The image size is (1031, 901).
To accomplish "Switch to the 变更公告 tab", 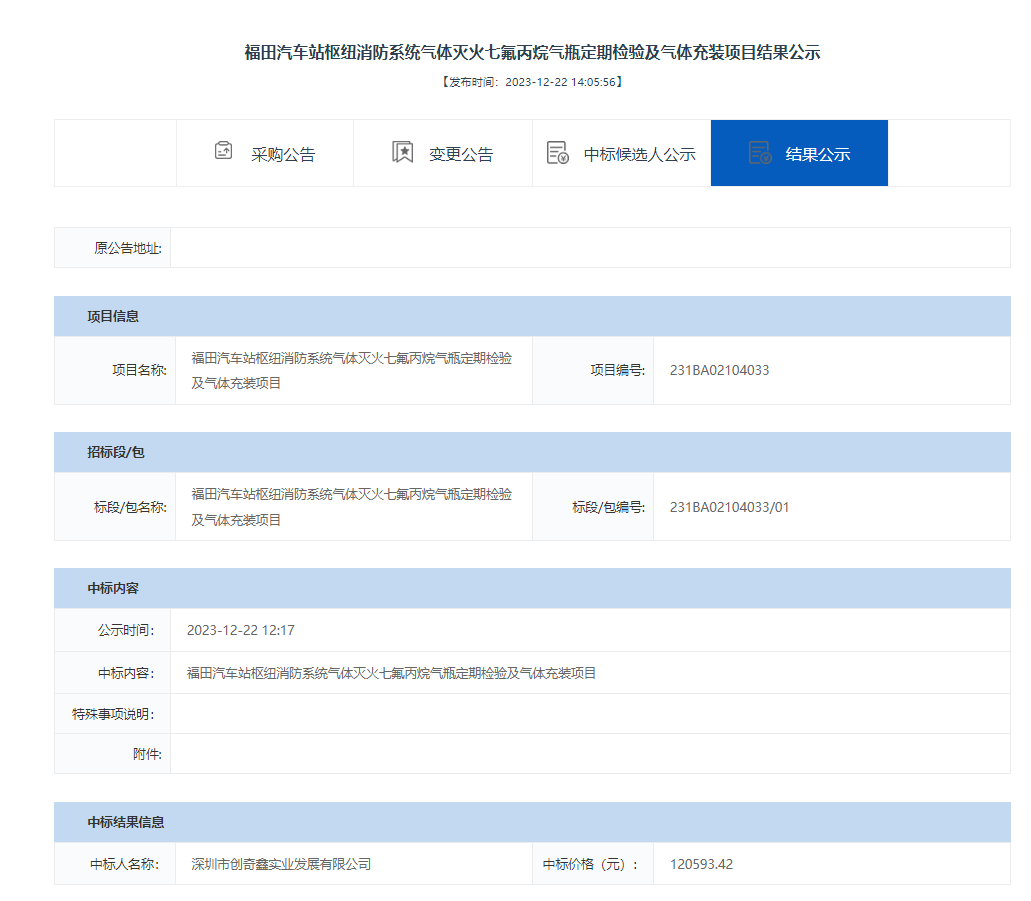I will tap(443, 153).
